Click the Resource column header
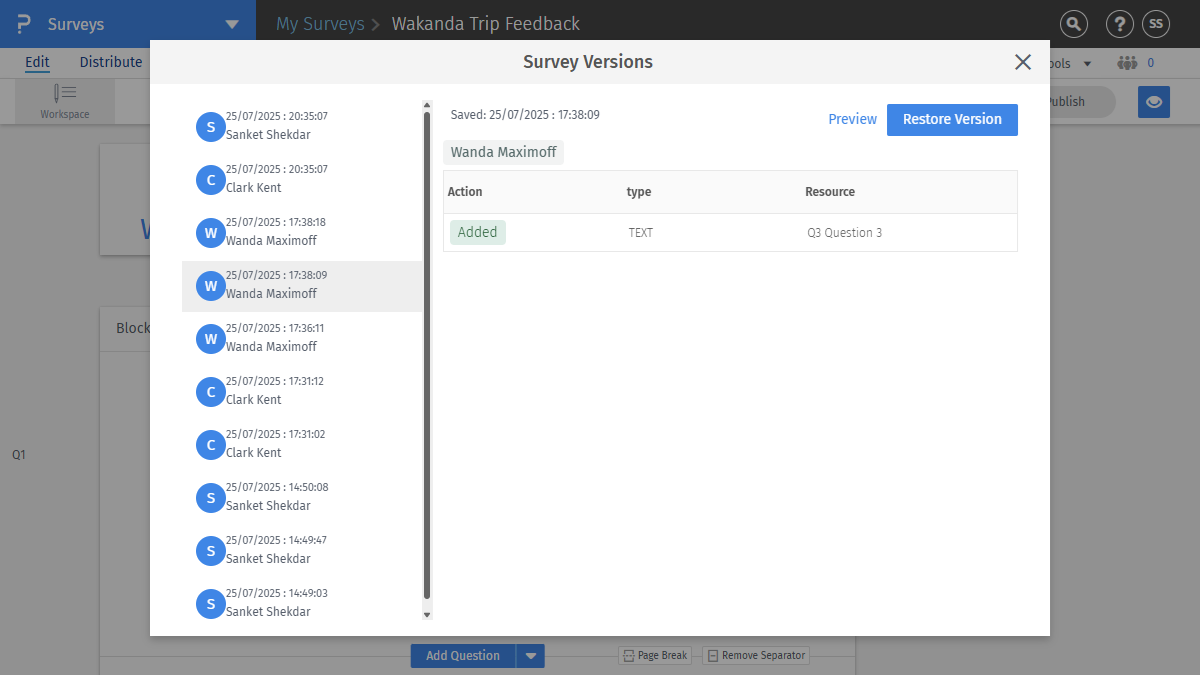 830,192
